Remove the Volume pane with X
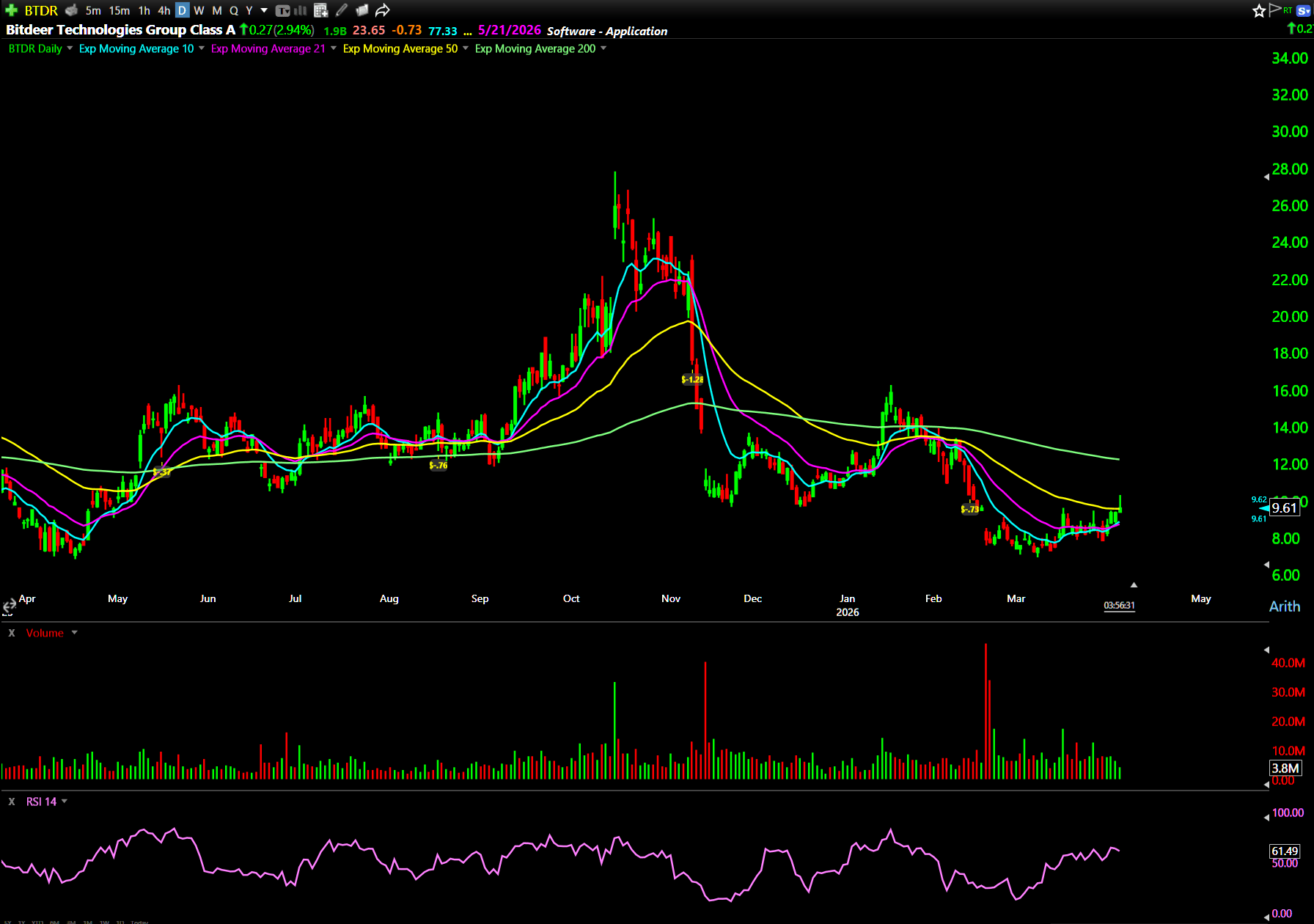 tap(12, 633)
